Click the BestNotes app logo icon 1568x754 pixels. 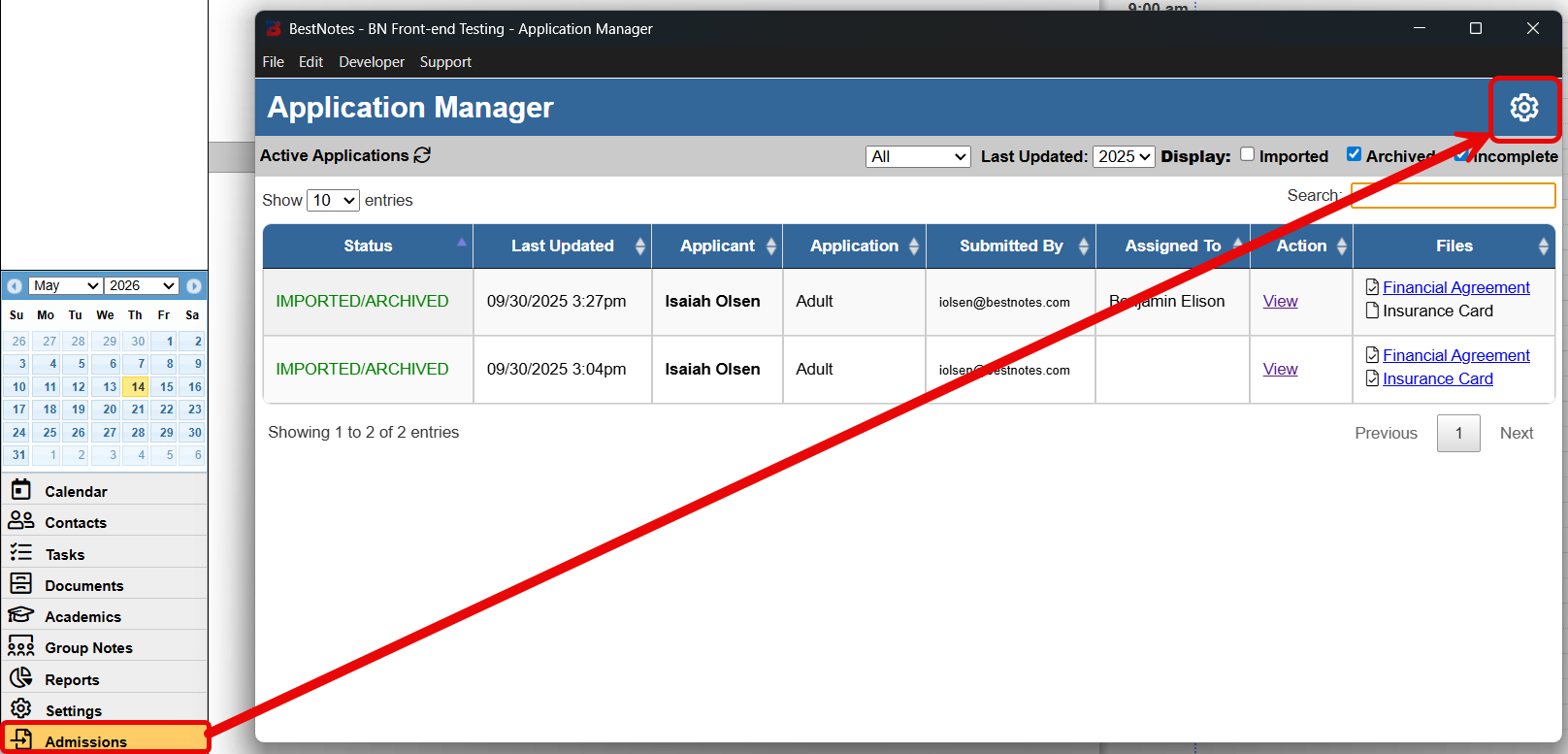(x=273, y=29)
